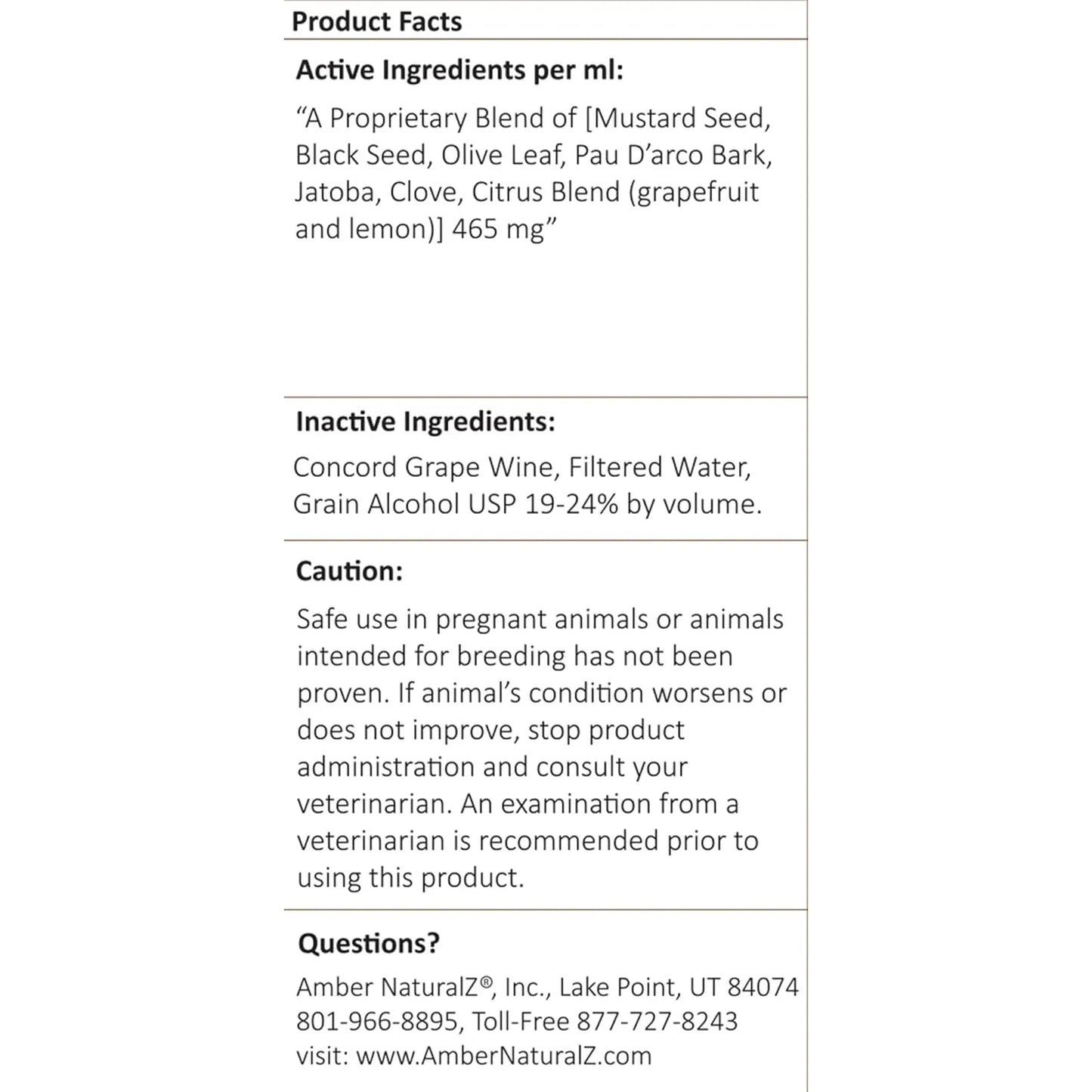The width and height of the screenshot is (1092, 1092).
Task: Click phone number 801-966-8895
Action: tap(378, 1022)
